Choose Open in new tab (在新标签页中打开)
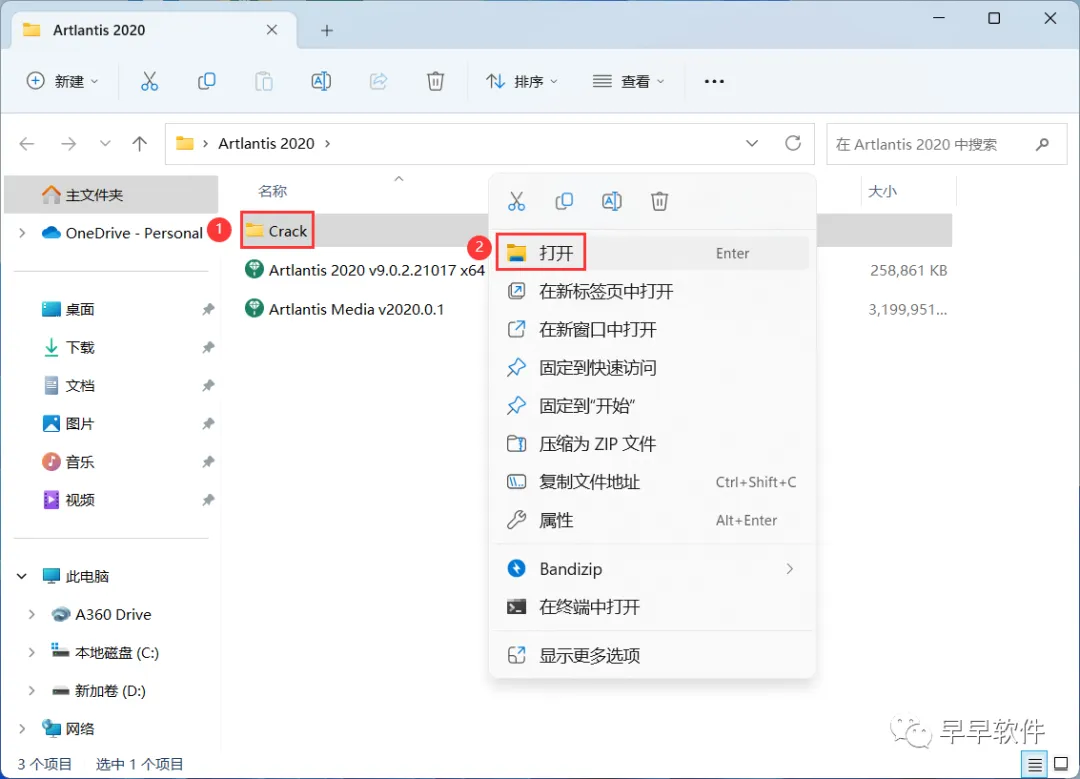 pyautogui.click(x=652, y=291)
